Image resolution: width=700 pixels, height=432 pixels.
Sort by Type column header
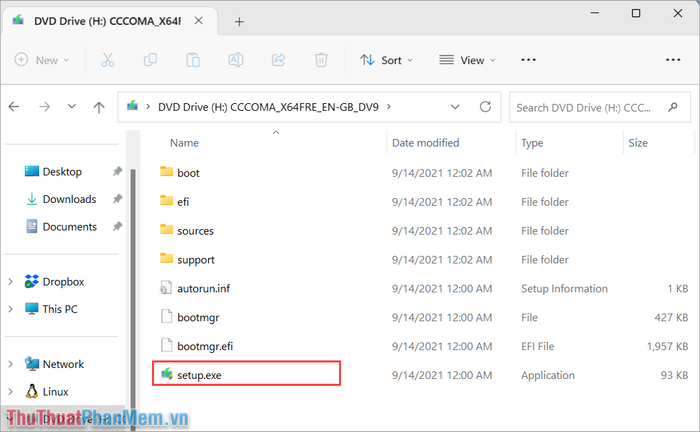pyautogui.click(x=532, y=143)
